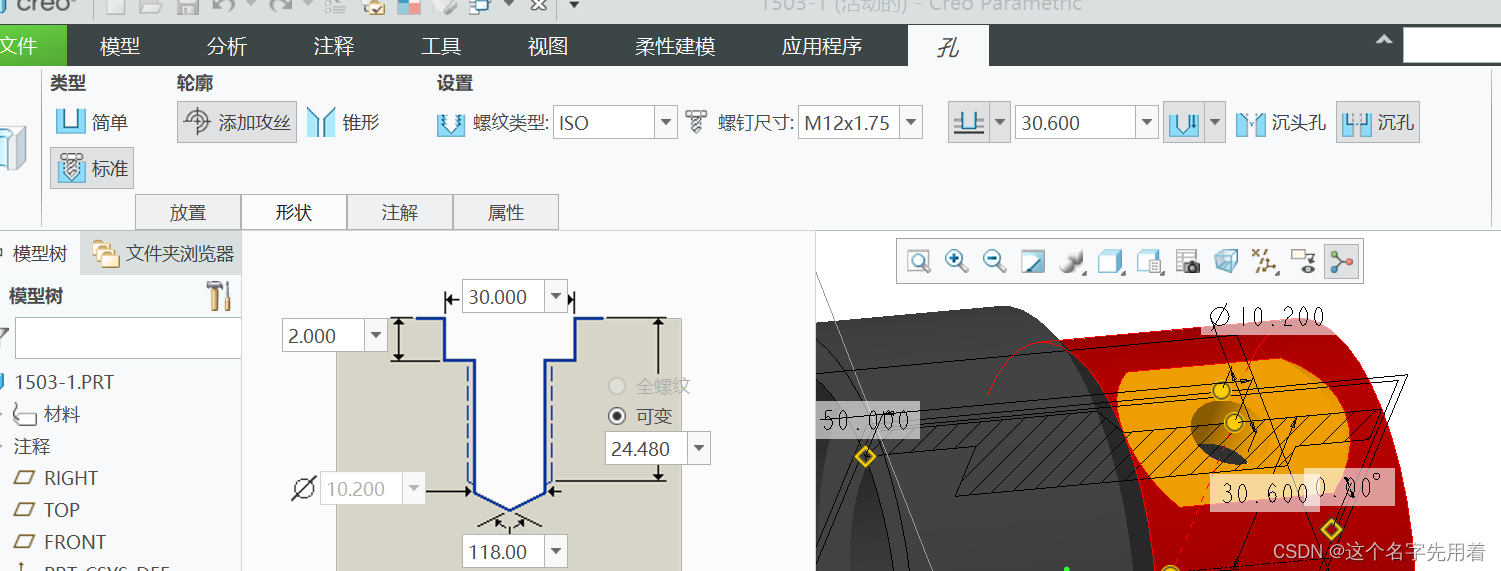1501x571 pixels.
Task: Toggle the 锥形 tapered hole option
Action: click(343, 123)
